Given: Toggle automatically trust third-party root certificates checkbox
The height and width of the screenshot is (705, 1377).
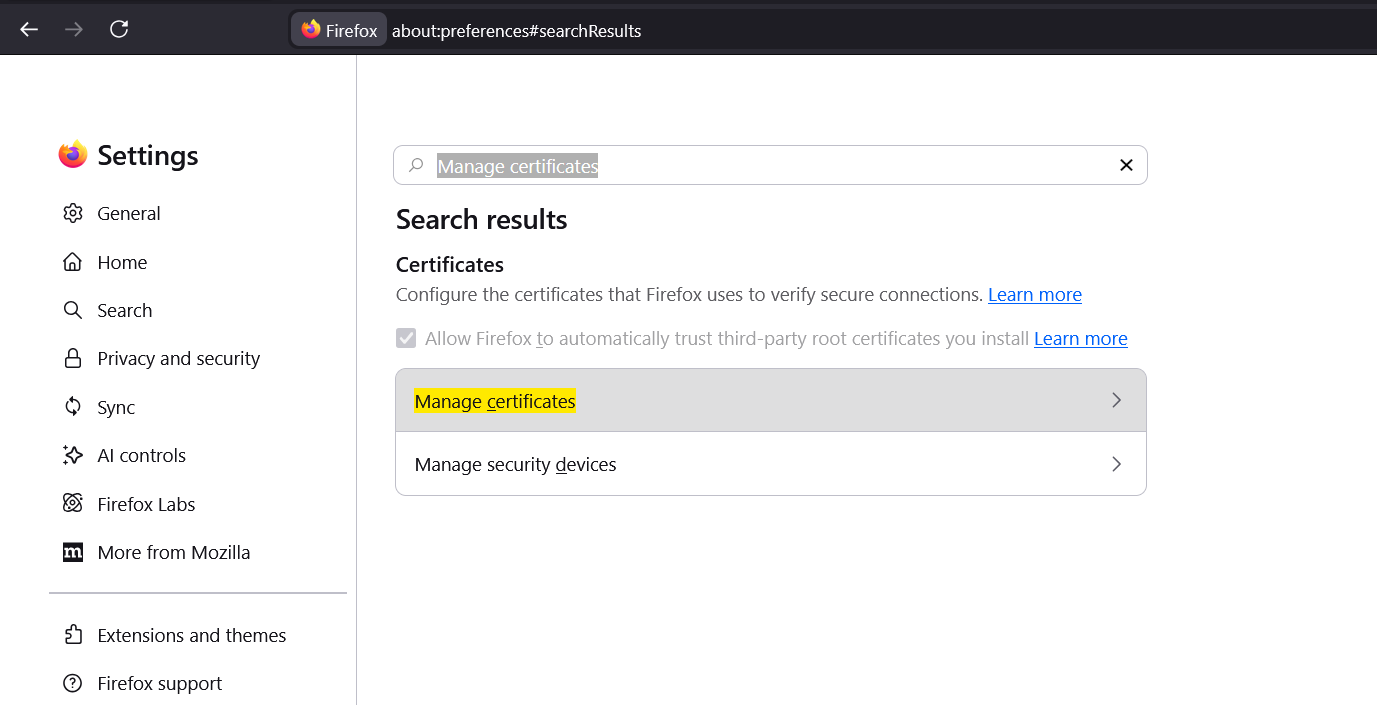Looking at the screenshot, I should coord(406,338).
